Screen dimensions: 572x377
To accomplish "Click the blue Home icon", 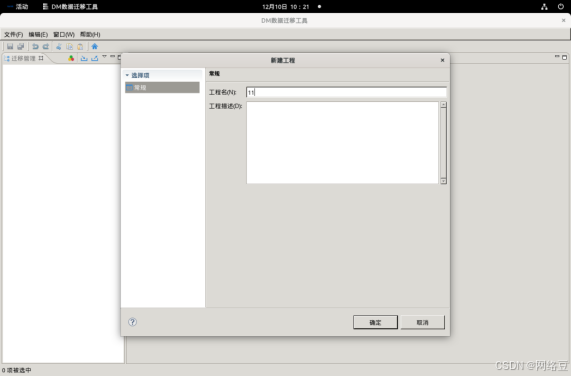I will point(94,46).
